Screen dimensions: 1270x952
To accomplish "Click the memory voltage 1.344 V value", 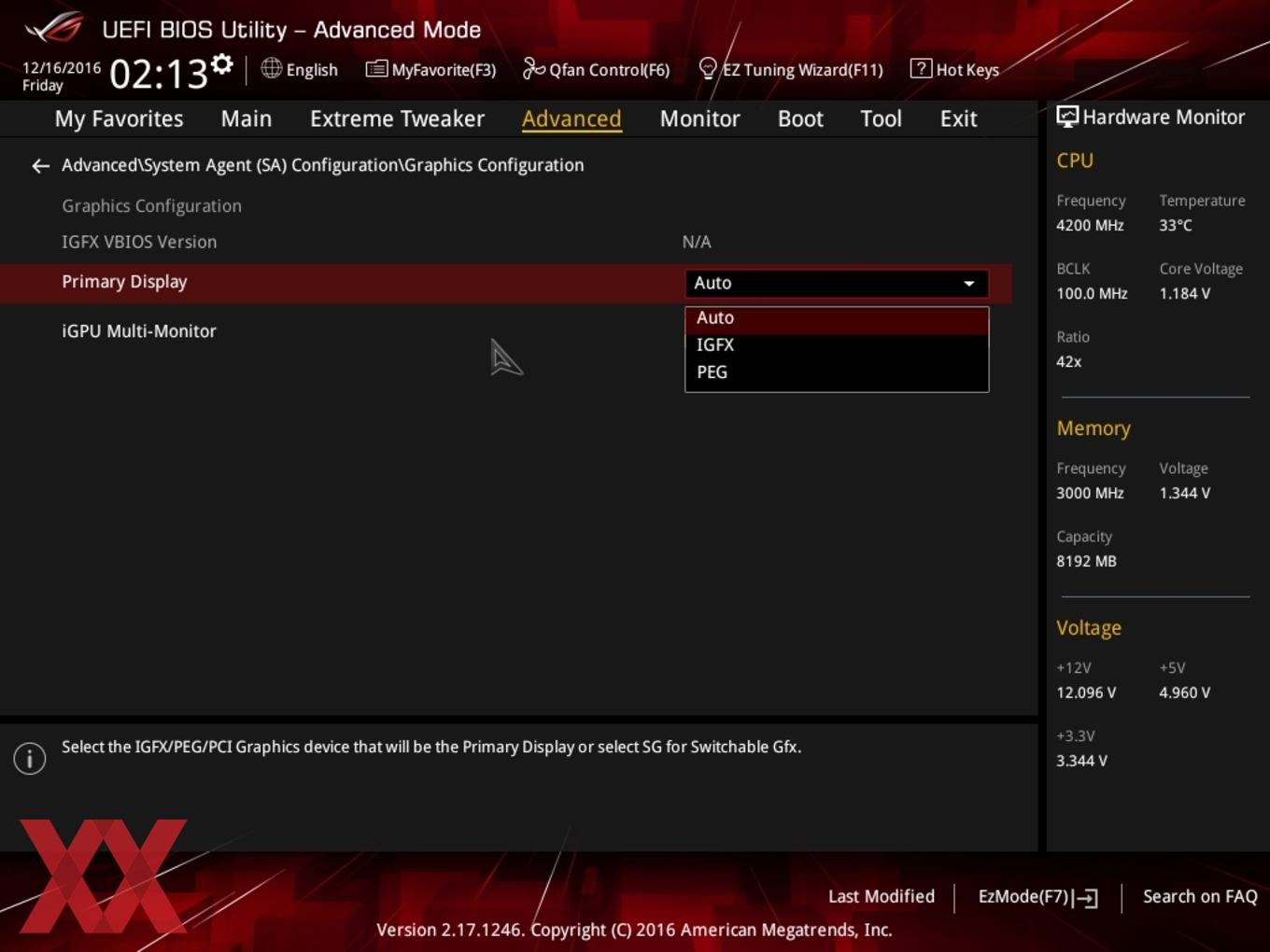I will coord(1185,494).
